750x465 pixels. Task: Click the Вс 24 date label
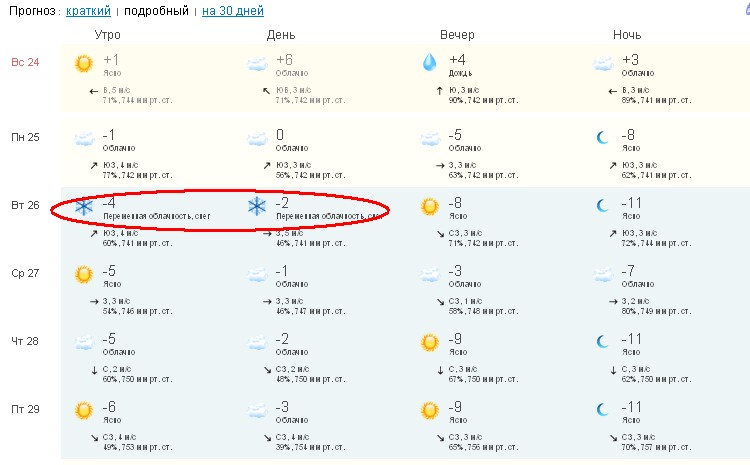click(x=25, y=62)
